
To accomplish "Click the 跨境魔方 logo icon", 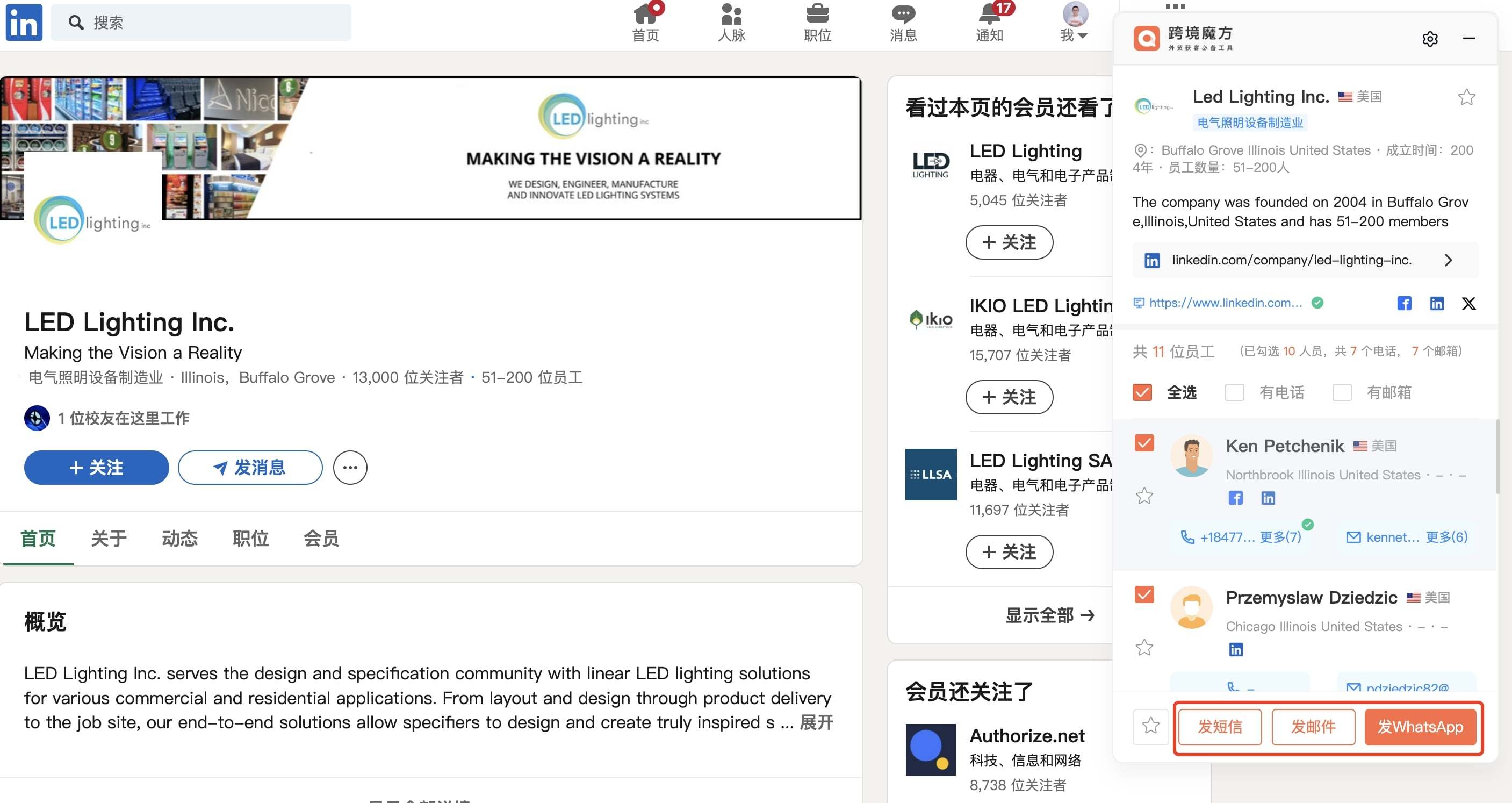I will [1146, 38].
